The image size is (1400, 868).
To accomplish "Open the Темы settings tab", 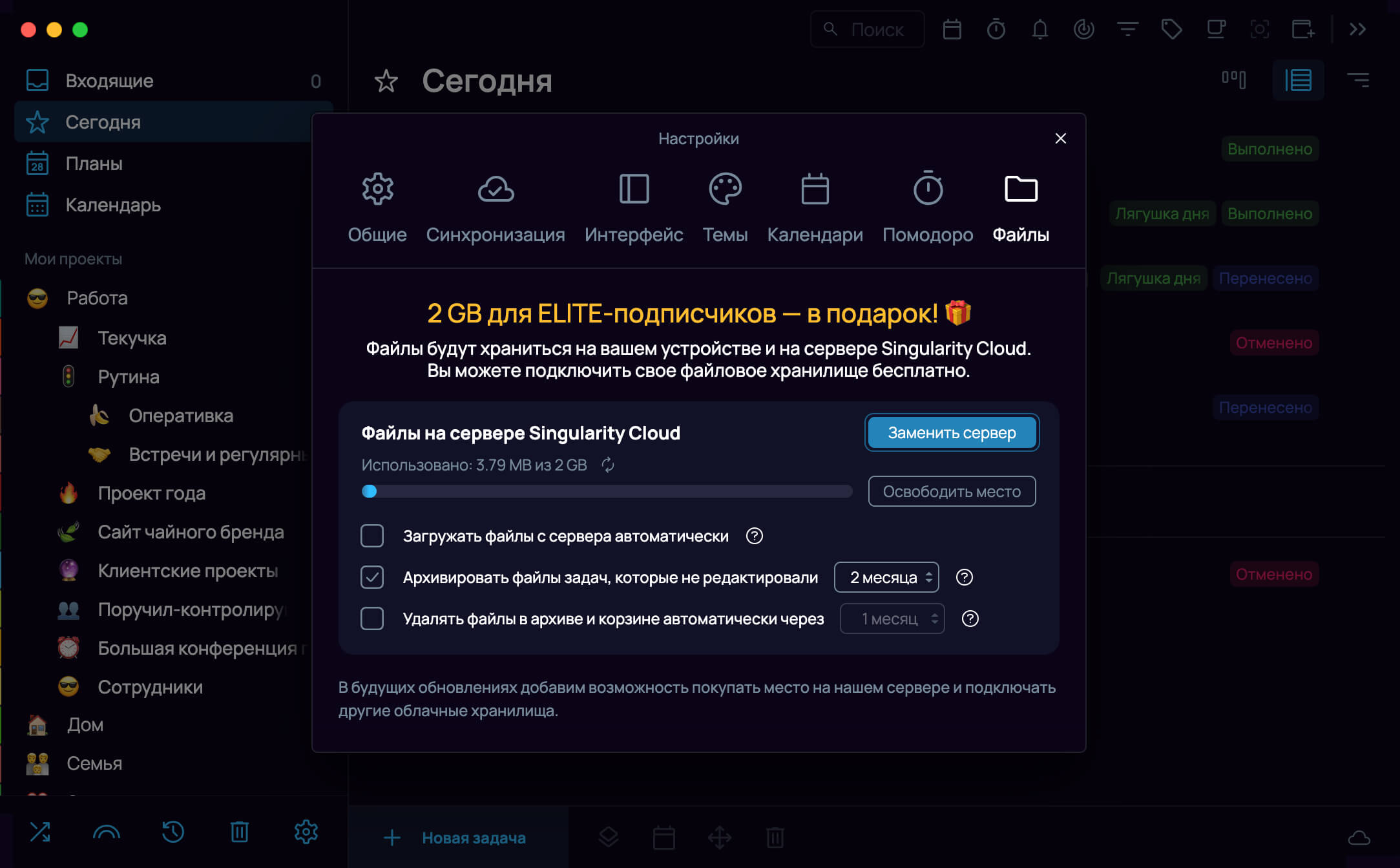I will [x=725, y=208].
